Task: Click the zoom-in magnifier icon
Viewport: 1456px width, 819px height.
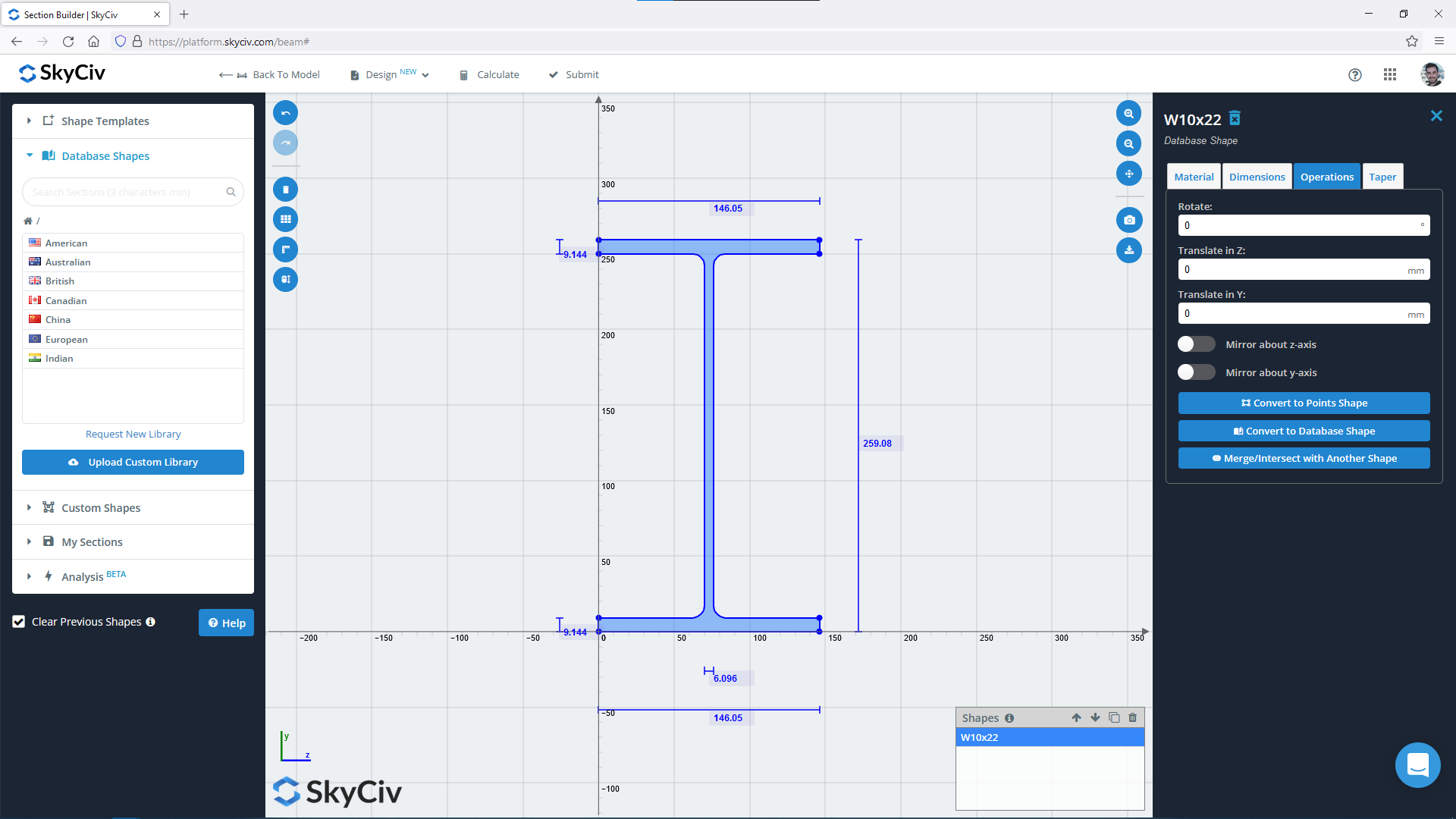Action: click(x=1129, y=113)
